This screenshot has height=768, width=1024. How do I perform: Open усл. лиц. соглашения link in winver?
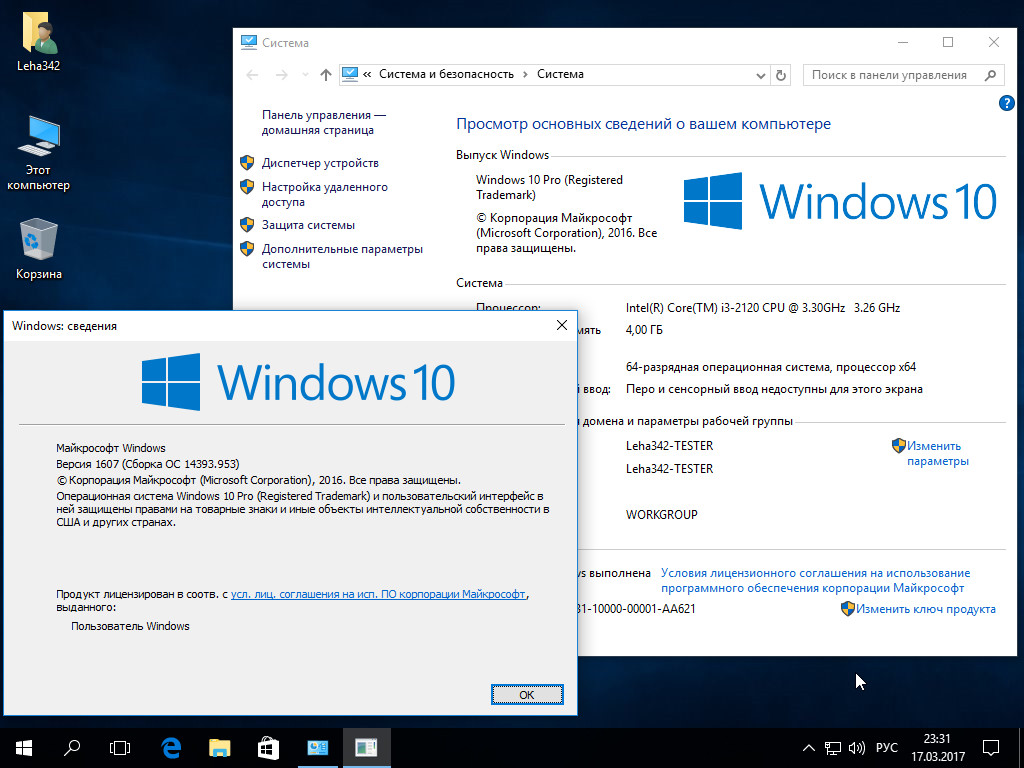click(x=378, y=594)
